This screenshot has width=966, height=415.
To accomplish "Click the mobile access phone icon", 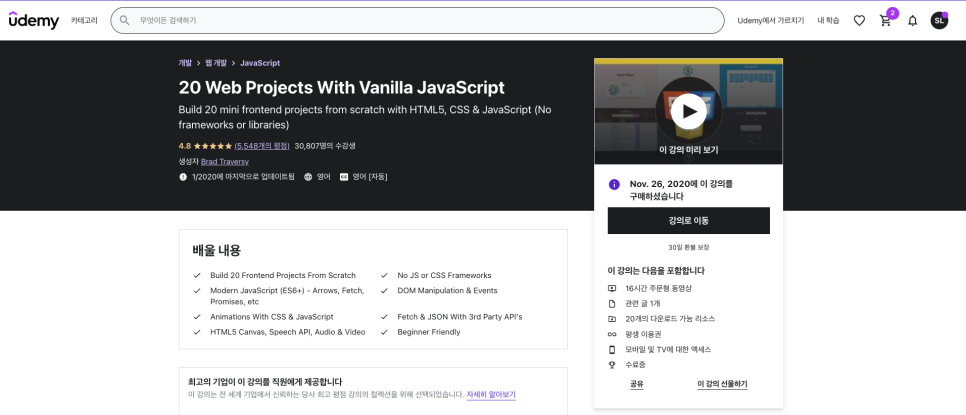I will (612, 349).
